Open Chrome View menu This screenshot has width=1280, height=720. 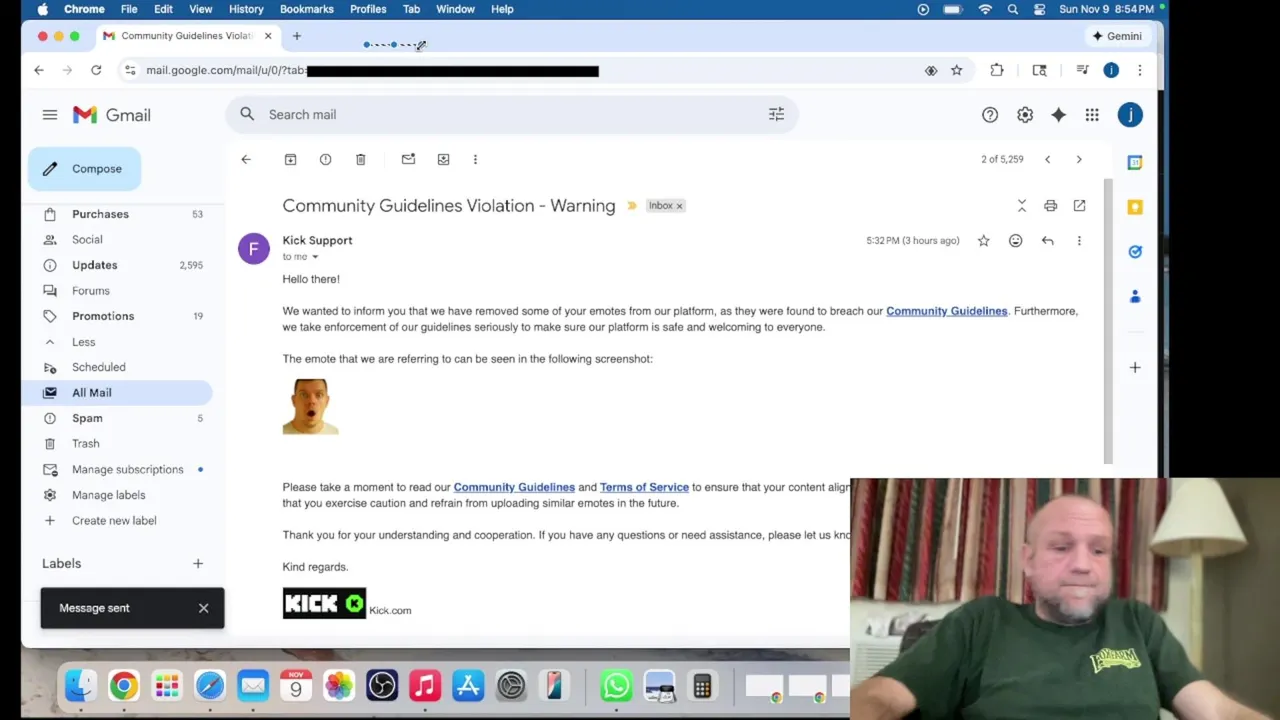pos(201,9)
